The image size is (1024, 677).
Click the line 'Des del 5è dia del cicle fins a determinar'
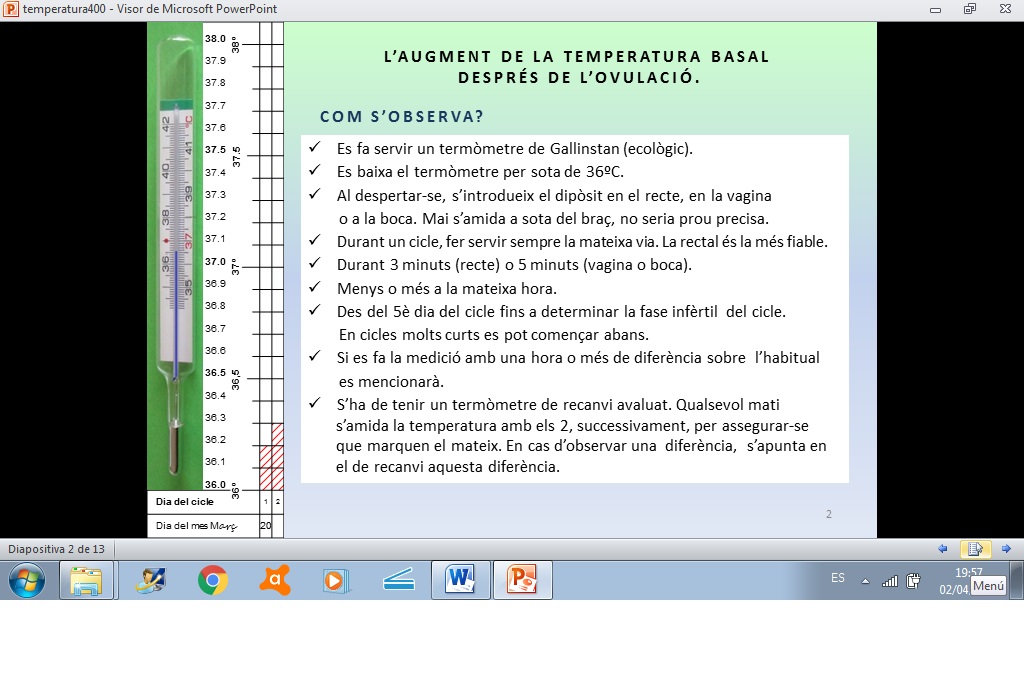pyautogui.click(x=561, y=312)
